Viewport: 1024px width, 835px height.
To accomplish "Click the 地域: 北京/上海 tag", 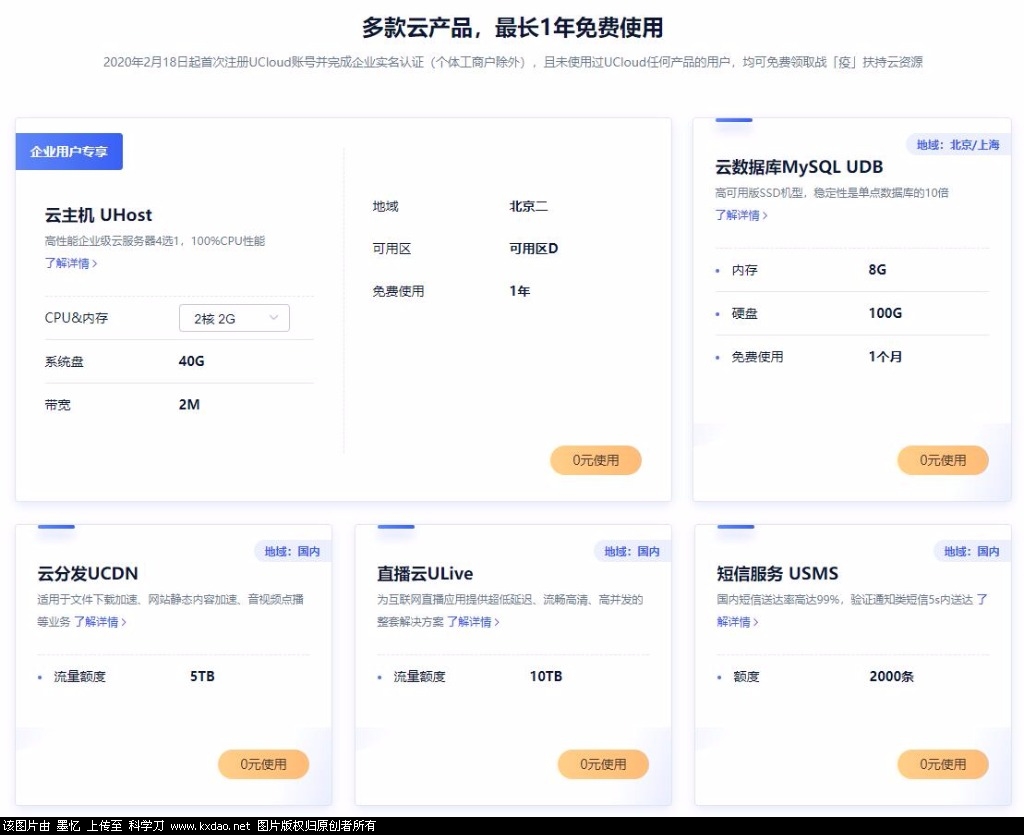I will (958, 145).
